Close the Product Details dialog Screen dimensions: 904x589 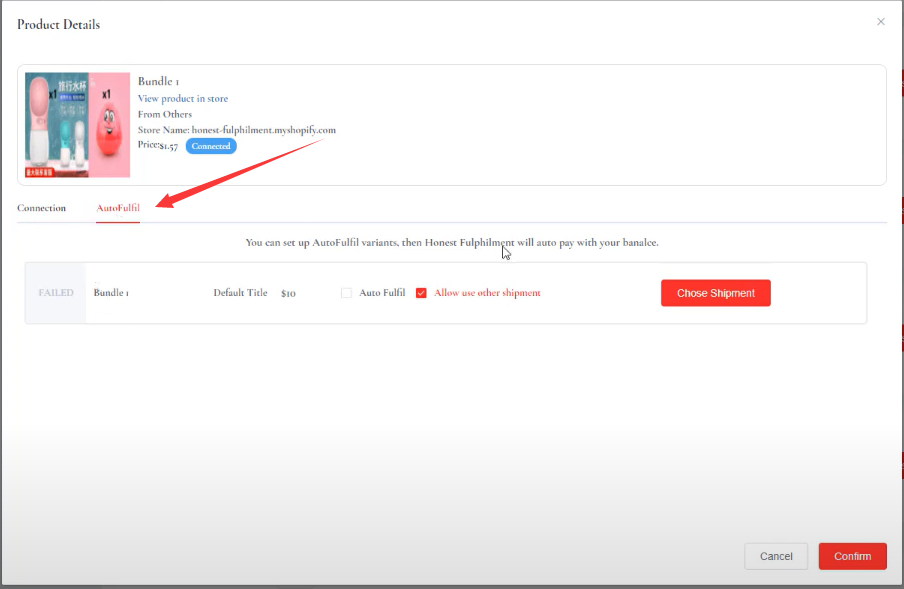click(x=880, y=21)
